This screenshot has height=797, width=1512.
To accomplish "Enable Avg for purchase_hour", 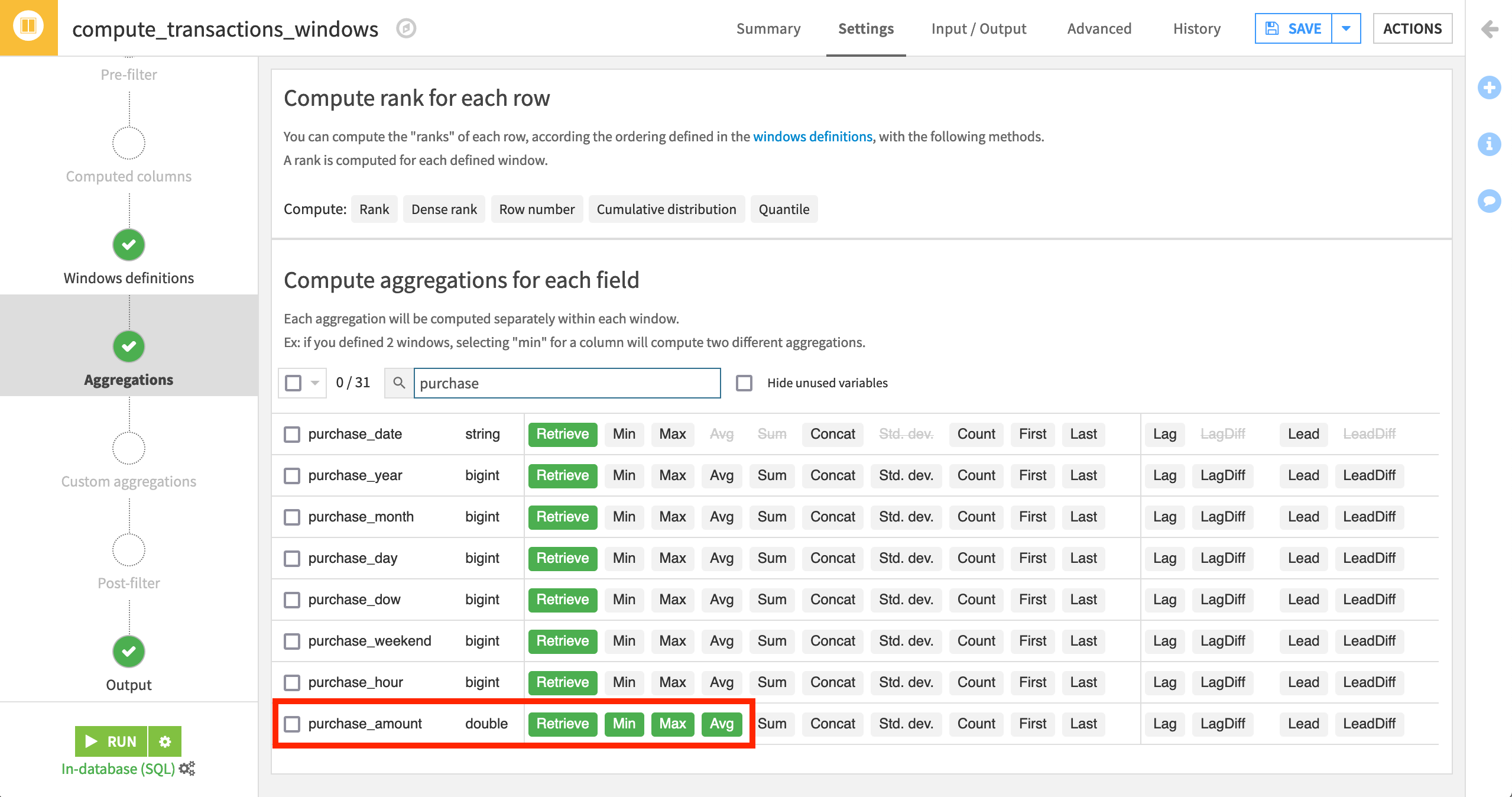I will tap(722, 682).
